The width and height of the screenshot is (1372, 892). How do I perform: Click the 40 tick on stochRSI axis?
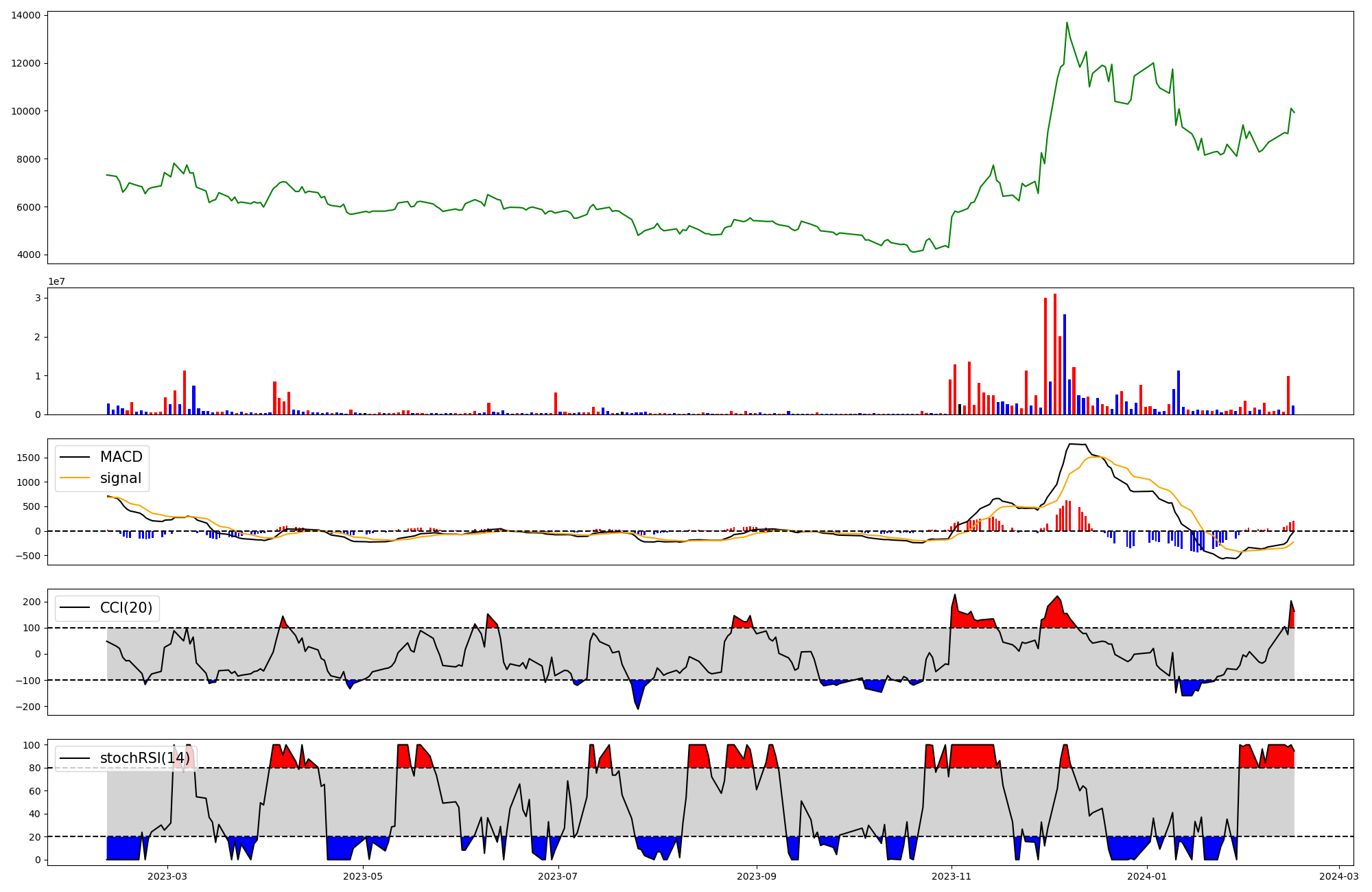(x=35, y=814)
